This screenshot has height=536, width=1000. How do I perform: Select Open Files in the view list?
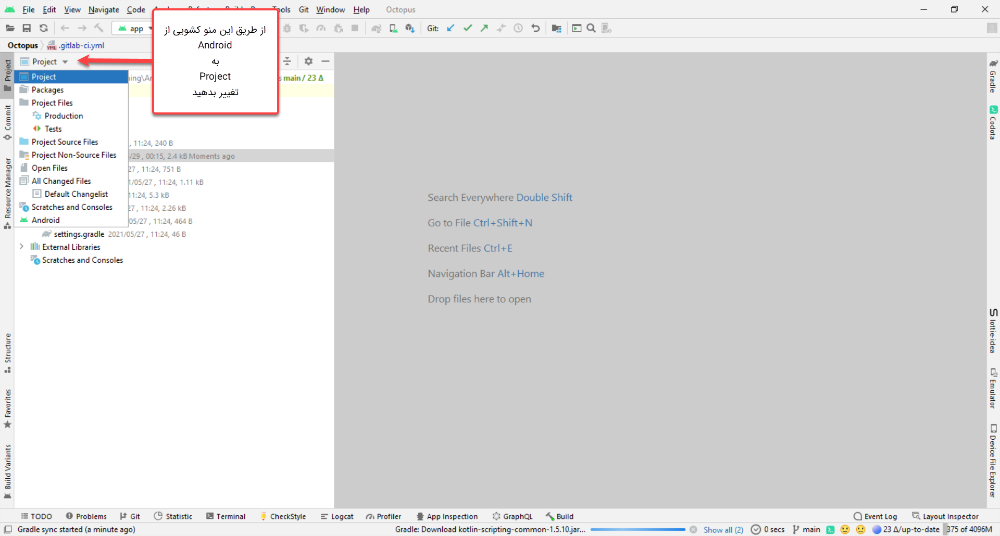point(71,168)
